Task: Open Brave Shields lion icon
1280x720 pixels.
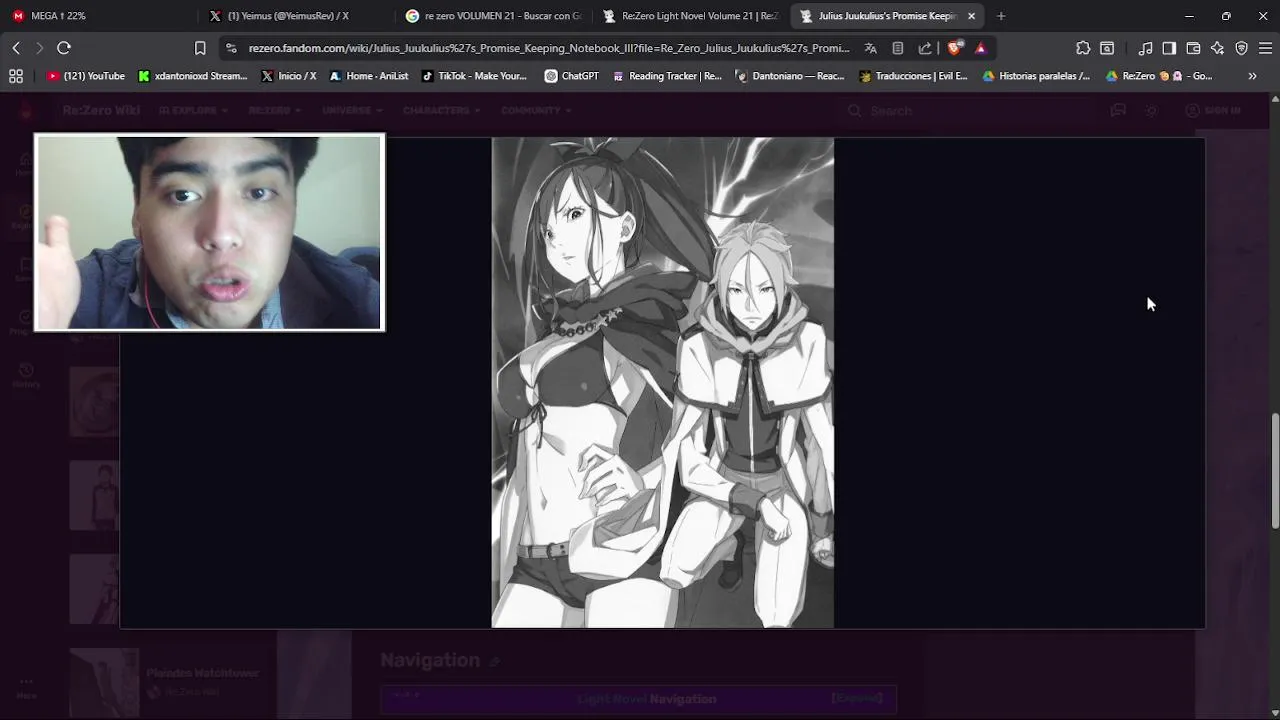Action: pyautogui.click(x=955, y=48)
